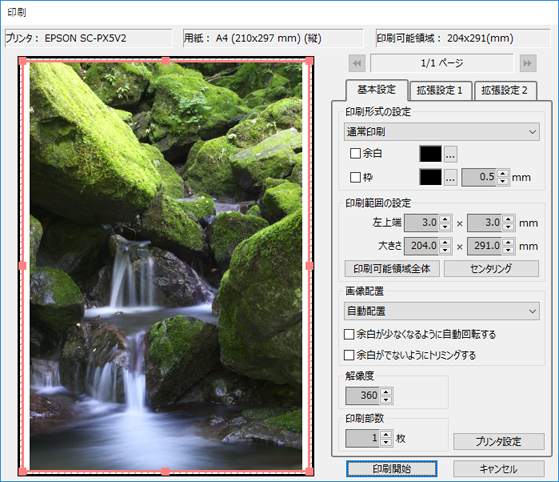Open the 自動配置 image placement dropdown
Screen dimensions: 559x482
[x=442, y=311]
